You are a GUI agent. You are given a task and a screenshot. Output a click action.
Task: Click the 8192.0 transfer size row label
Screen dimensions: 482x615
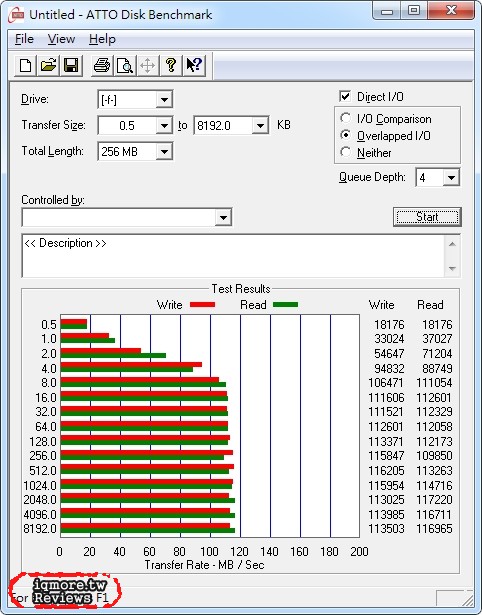(40, 529)
